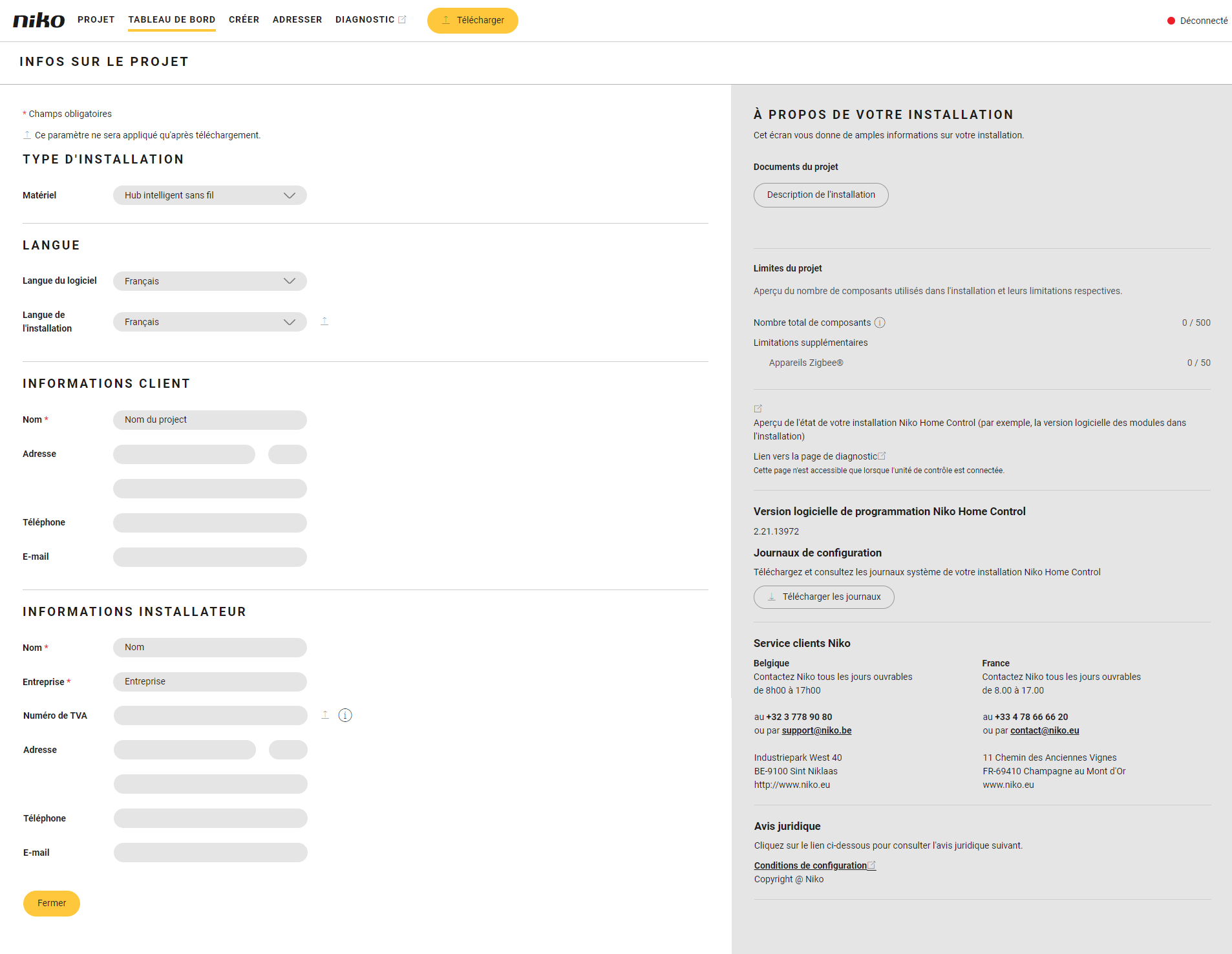Click the Numéro de TVA field
Viewport: 1232px width, 954px height.
coord(211,715)
